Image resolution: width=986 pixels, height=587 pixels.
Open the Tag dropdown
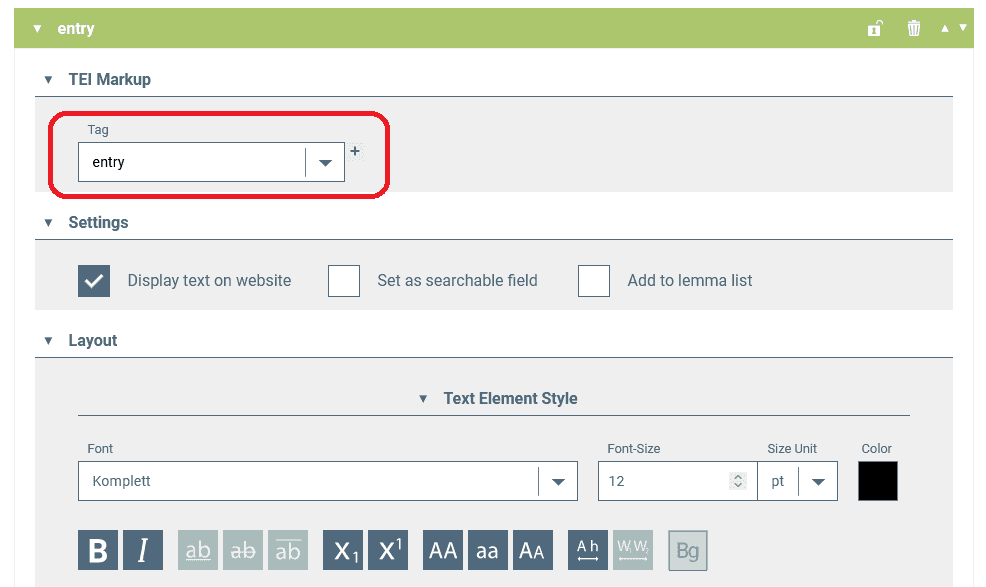pos(325,163)
